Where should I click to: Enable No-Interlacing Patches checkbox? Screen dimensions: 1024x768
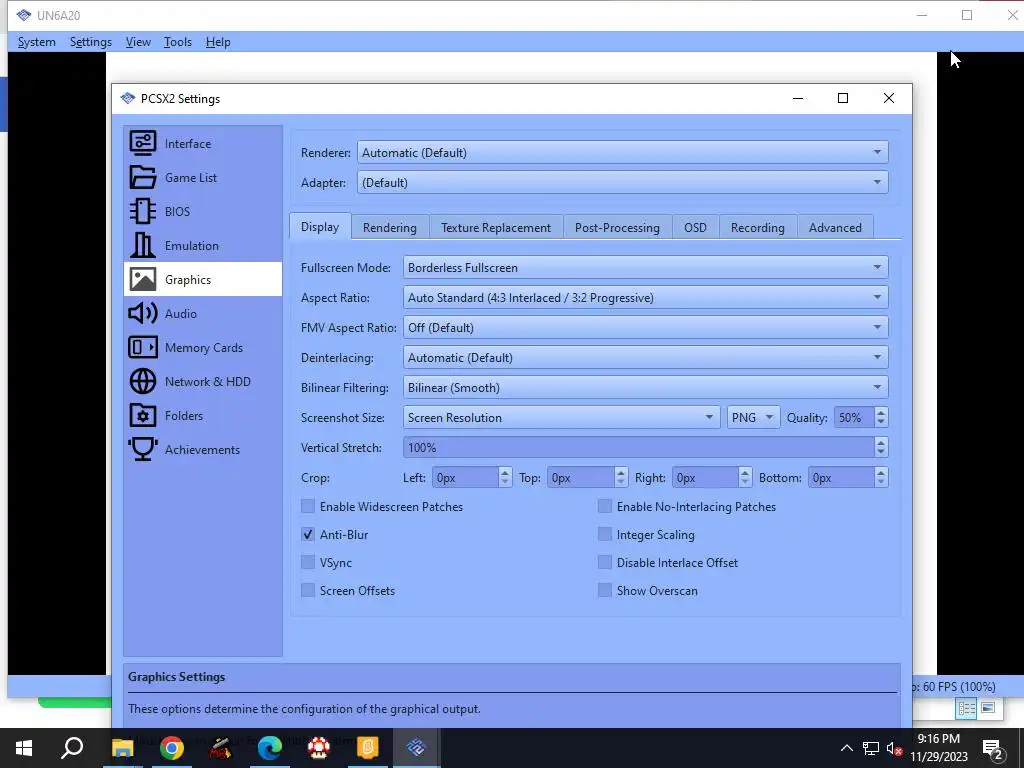[605, 506]
